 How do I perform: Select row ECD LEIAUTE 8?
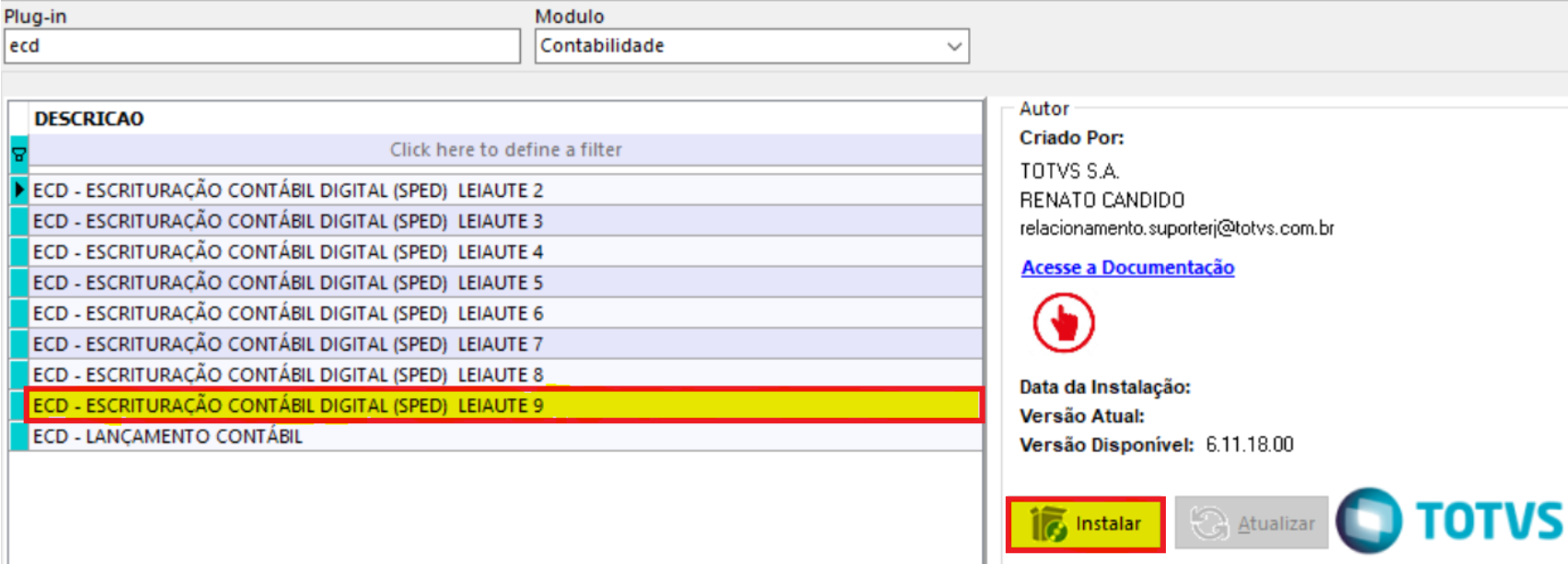pyautogui.click(x=506, y=374)
